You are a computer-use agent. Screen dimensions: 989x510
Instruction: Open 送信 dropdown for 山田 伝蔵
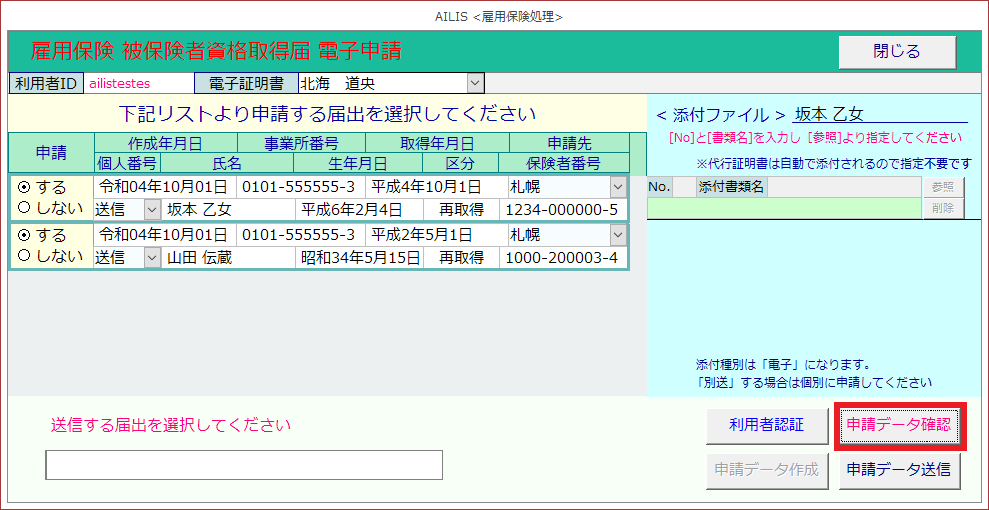click(x=152, y=258)
